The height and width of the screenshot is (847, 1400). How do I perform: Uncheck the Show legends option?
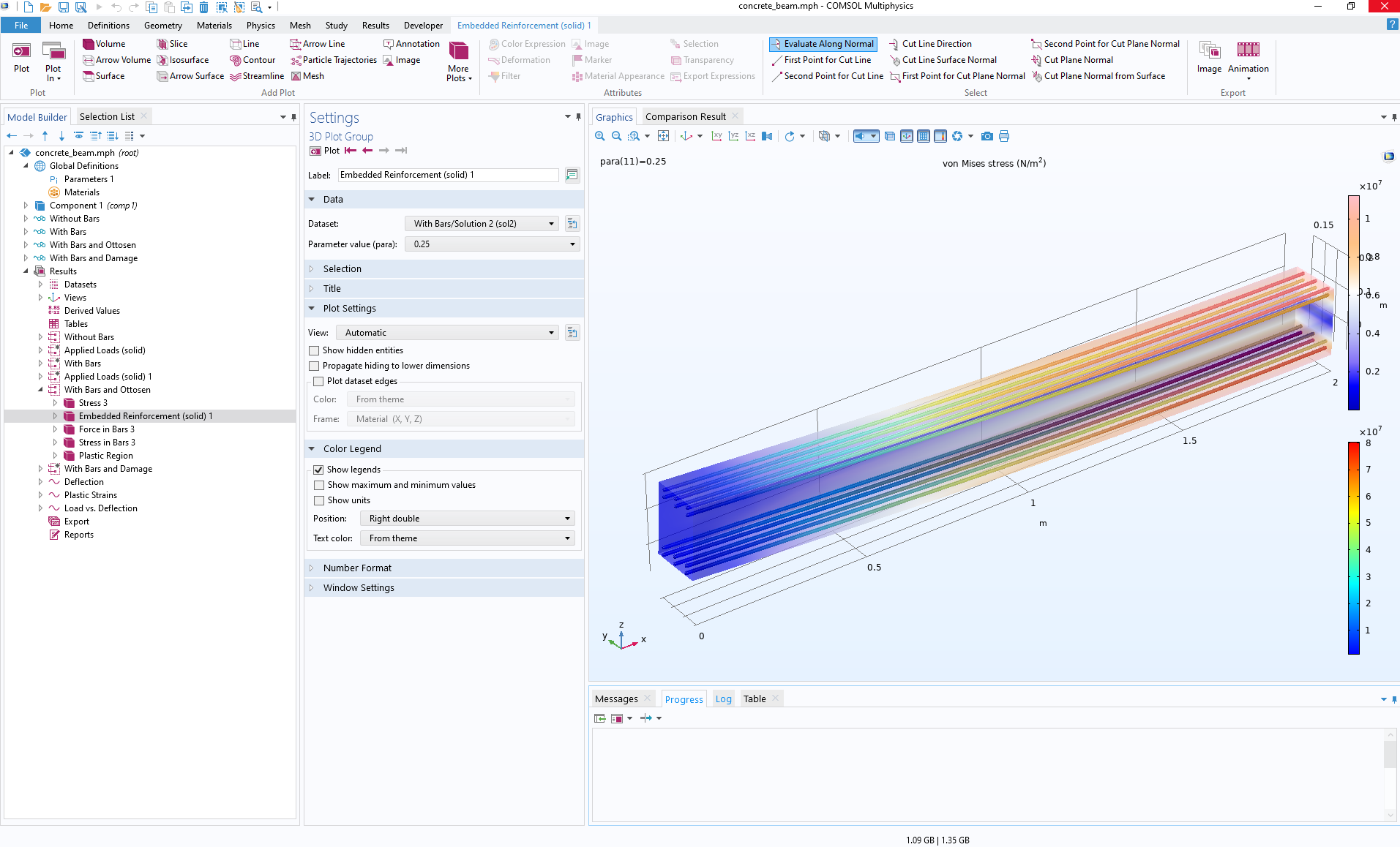(319, 470)
